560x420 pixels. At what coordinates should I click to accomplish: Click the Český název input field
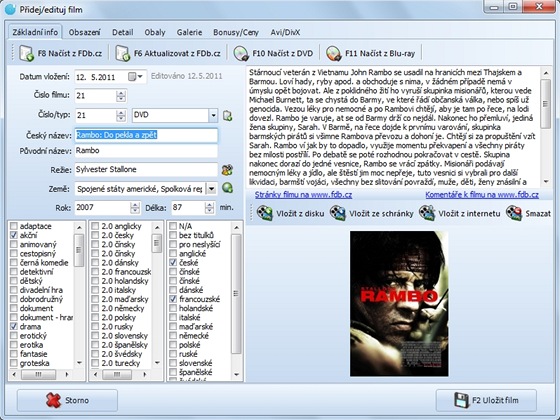[146, 135]
